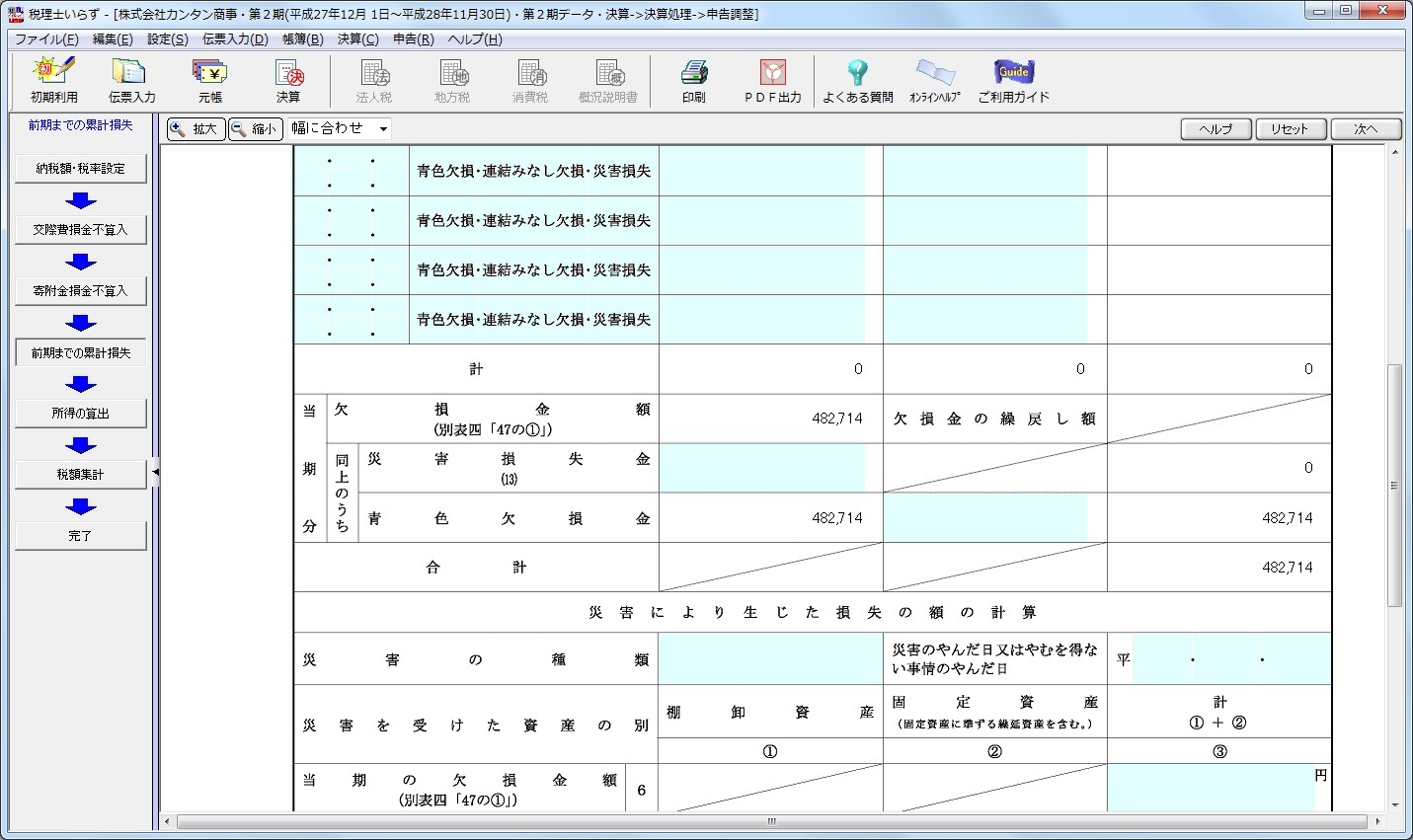Zoom out with the 縮小 button
1413x840 pixels.
[x=255, y=129]
